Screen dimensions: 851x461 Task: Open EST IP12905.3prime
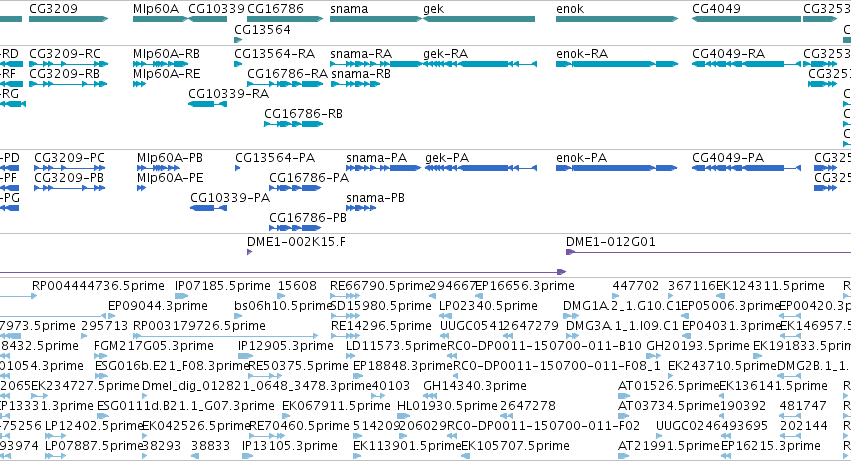point(285,346)
